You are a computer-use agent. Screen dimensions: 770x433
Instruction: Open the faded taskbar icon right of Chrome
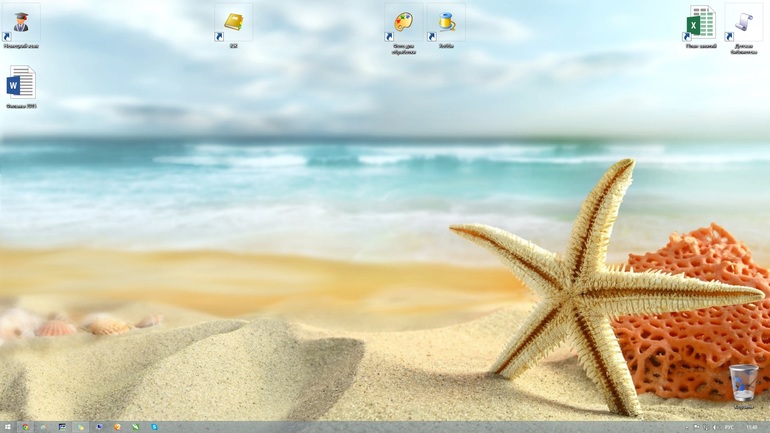tap(43, 427)
